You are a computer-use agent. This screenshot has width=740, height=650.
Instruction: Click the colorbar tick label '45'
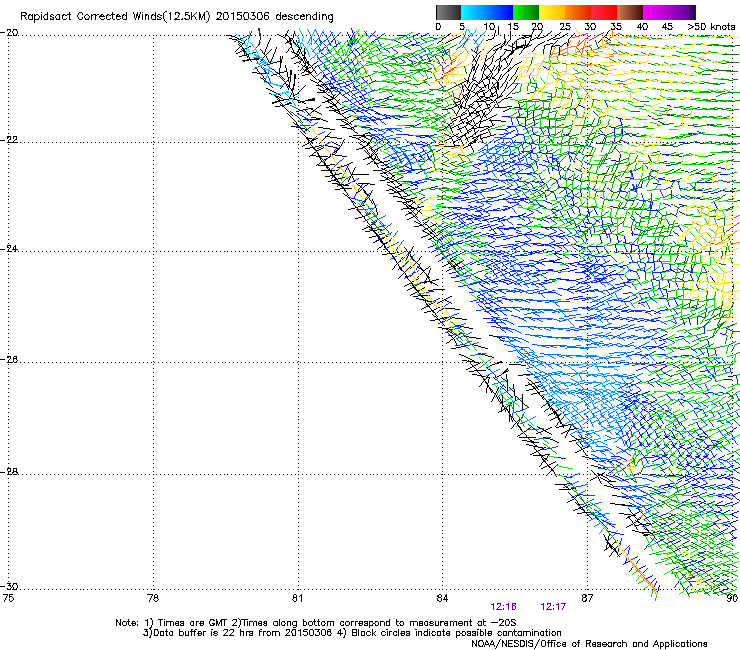pos(667,27)
